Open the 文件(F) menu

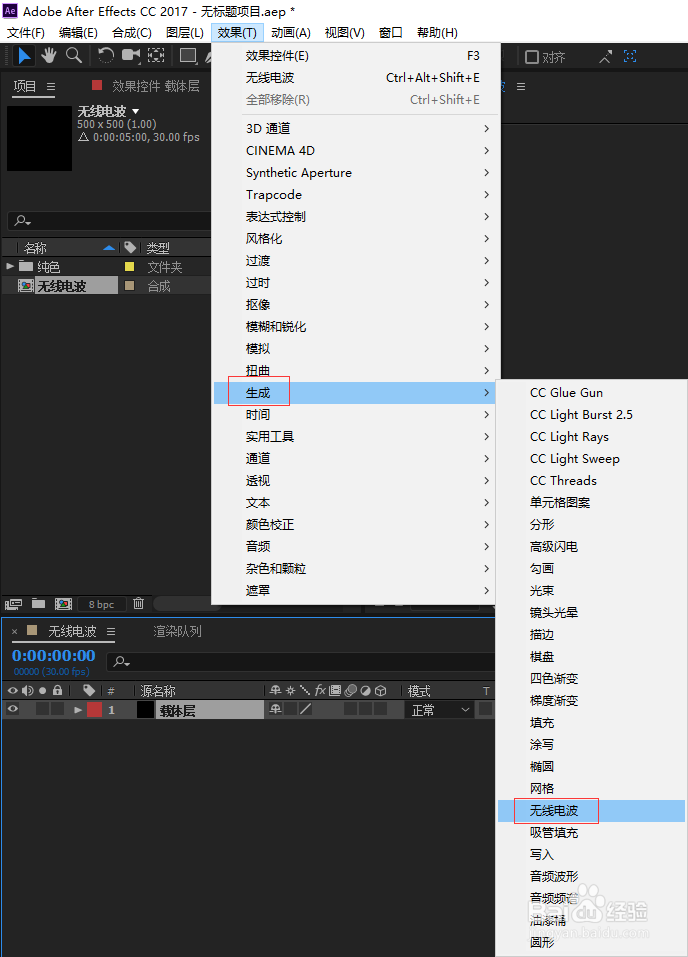tap(26, 32)
